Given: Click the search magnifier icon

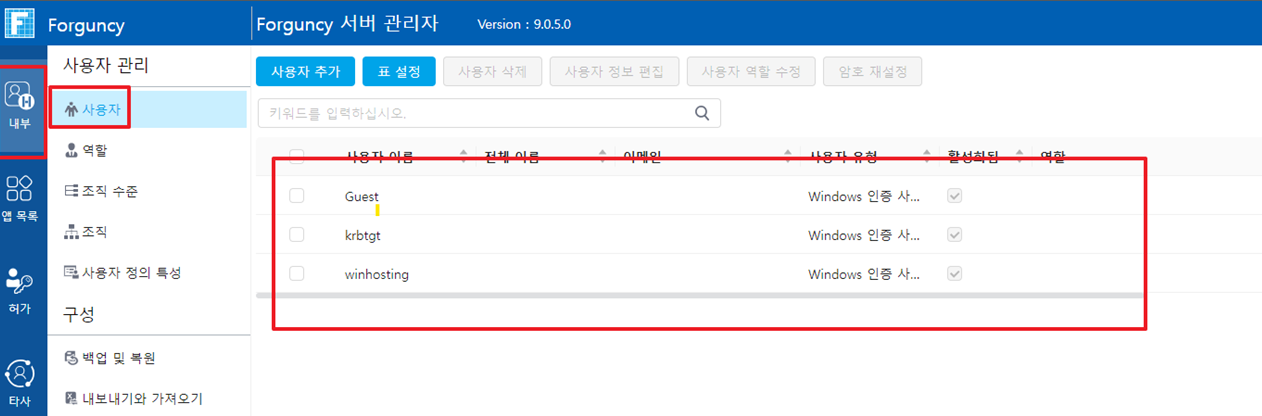Looking at the screenshot, I should pos(703,113).
